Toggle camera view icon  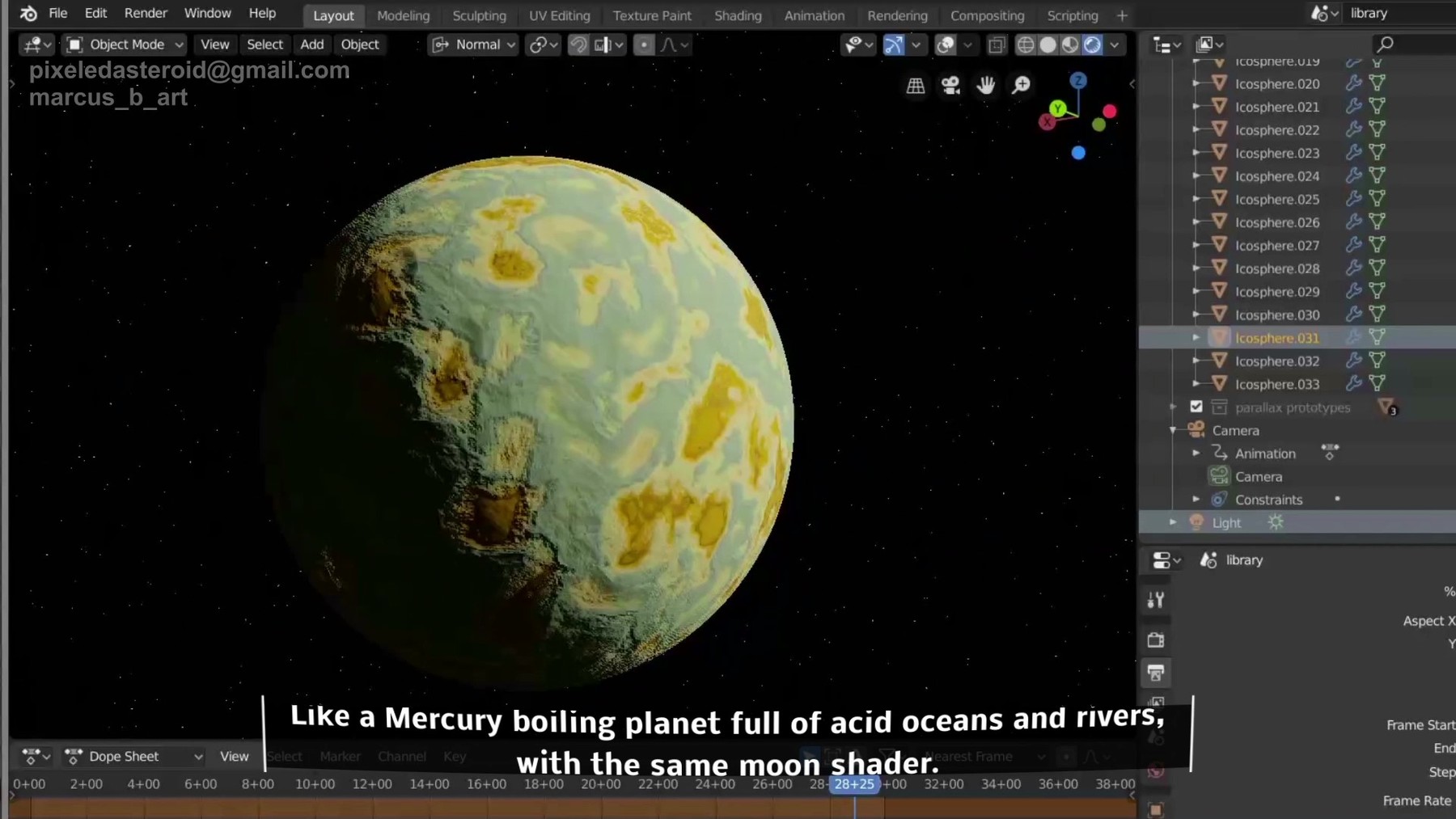(950, 85)
